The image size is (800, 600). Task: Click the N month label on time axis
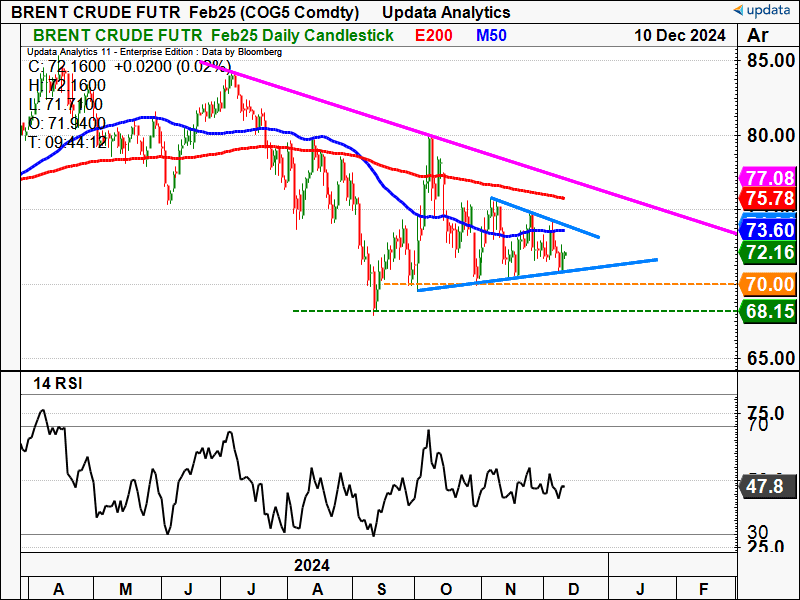pyautogui.click(x=510, y=589)
